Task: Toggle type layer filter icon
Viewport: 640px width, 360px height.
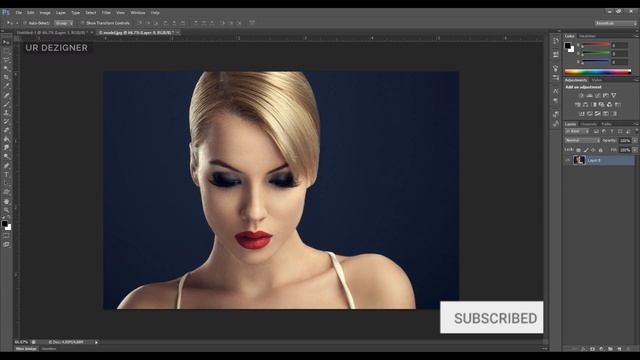Action: tap(612, 131)
